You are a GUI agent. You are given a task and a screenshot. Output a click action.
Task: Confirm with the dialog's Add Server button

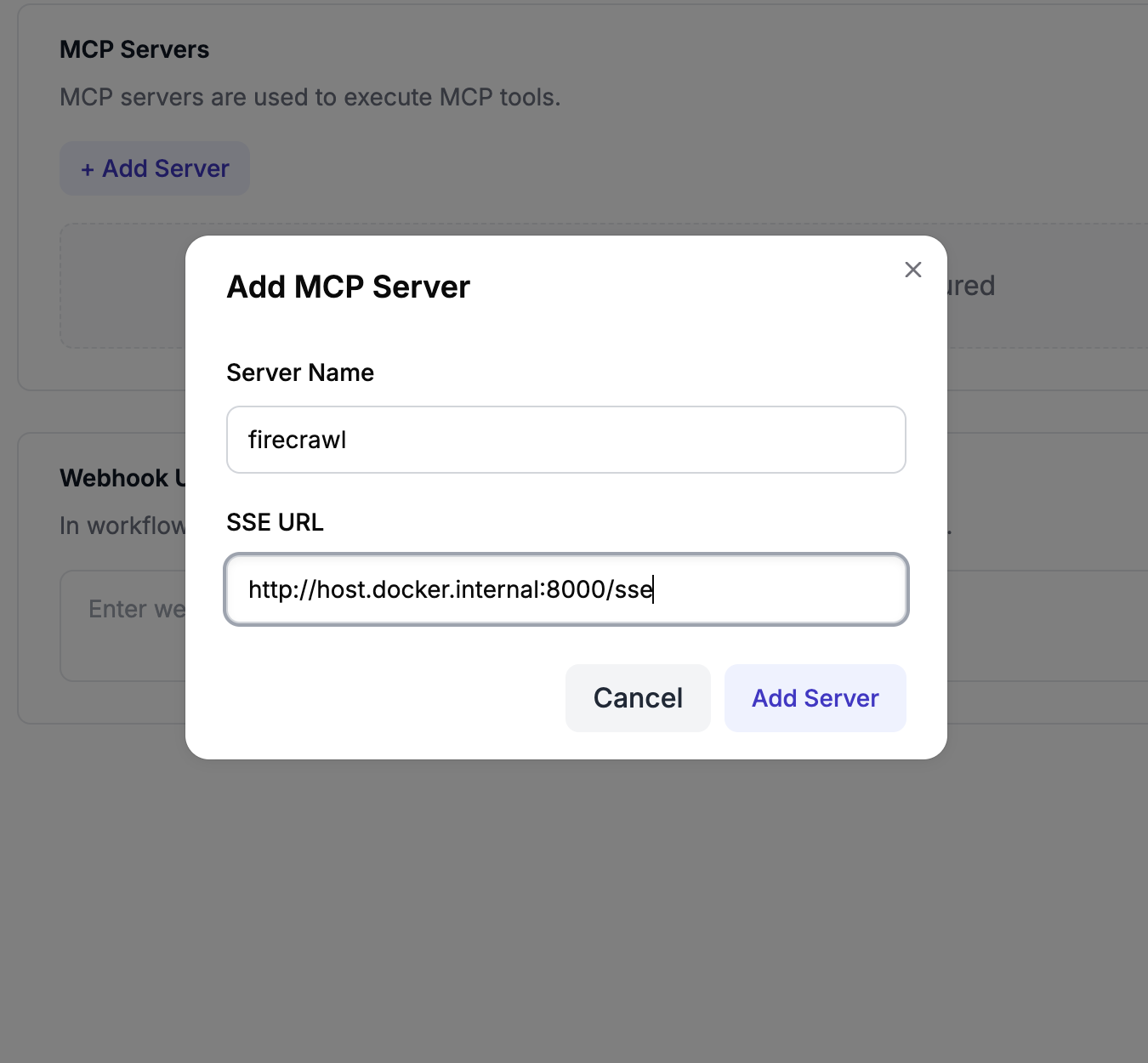pos(815,698)
